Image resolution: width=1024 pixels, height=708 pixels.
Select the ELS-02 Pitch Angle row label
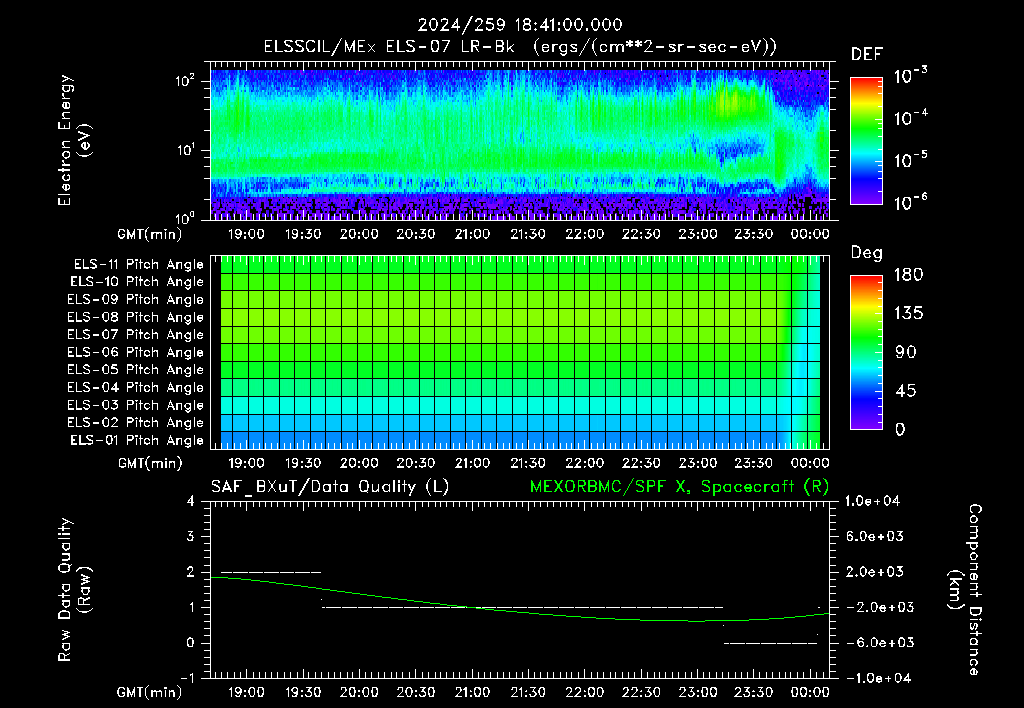point(136,423)
